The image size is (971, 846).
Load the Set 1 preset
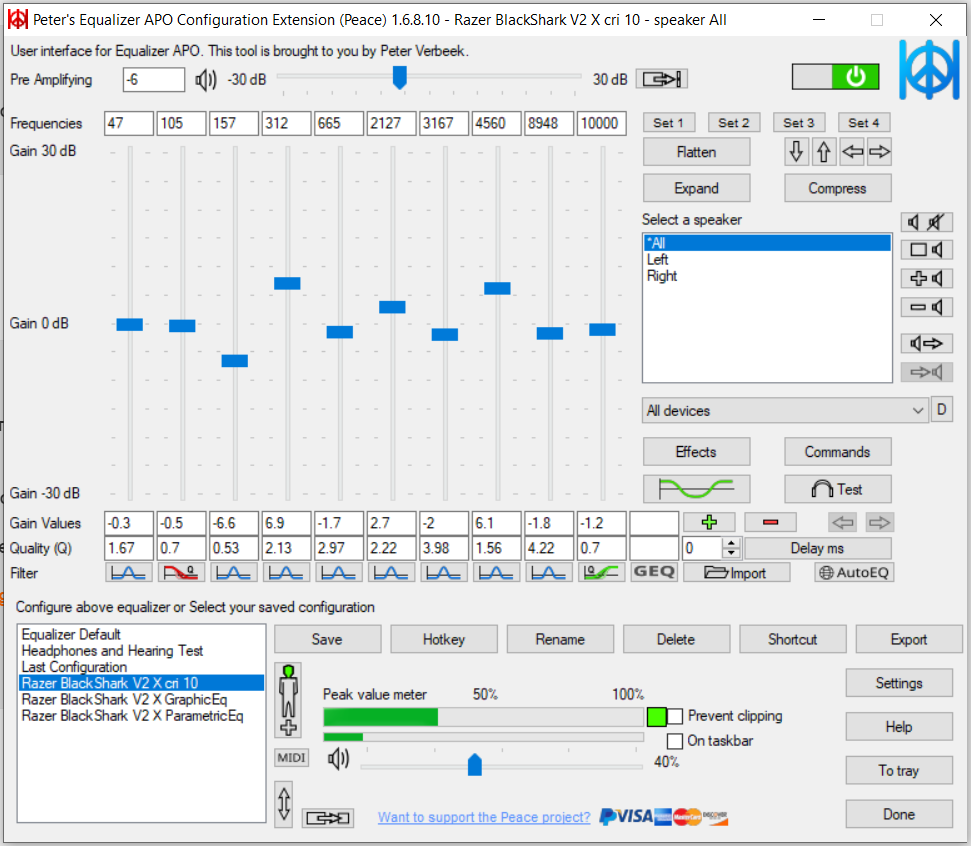(669, 123)
